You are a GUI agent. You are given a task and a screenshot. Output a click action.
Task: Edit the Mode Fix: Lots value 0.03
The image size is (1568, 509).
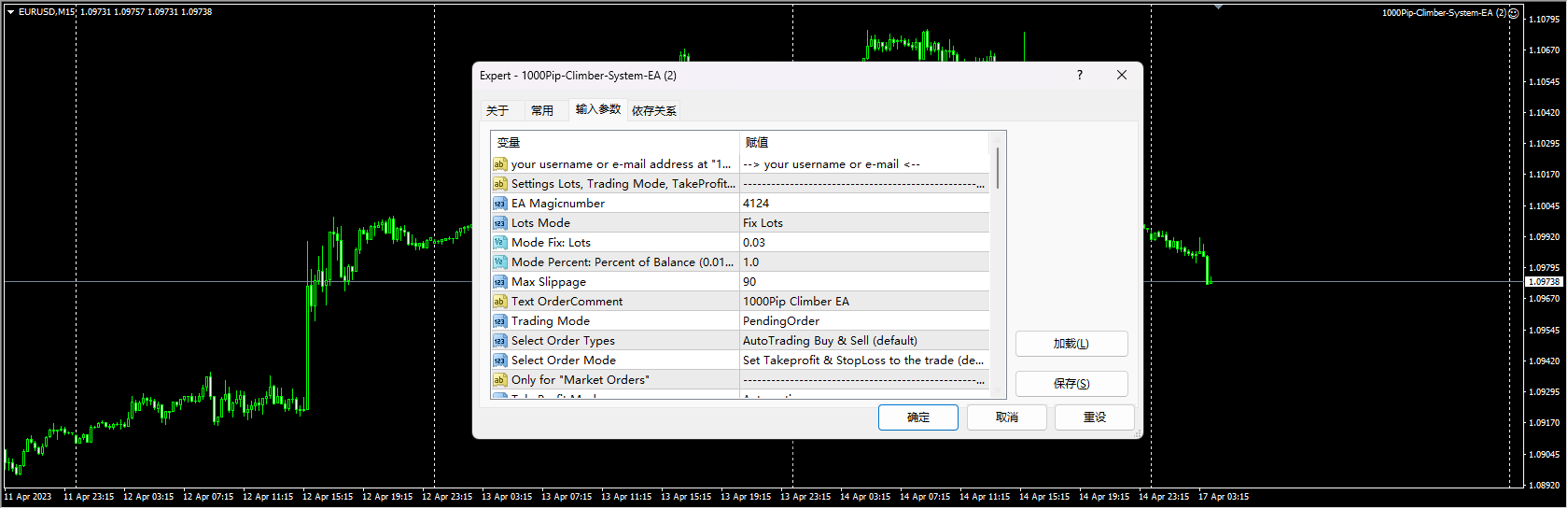tap(864, 243)
